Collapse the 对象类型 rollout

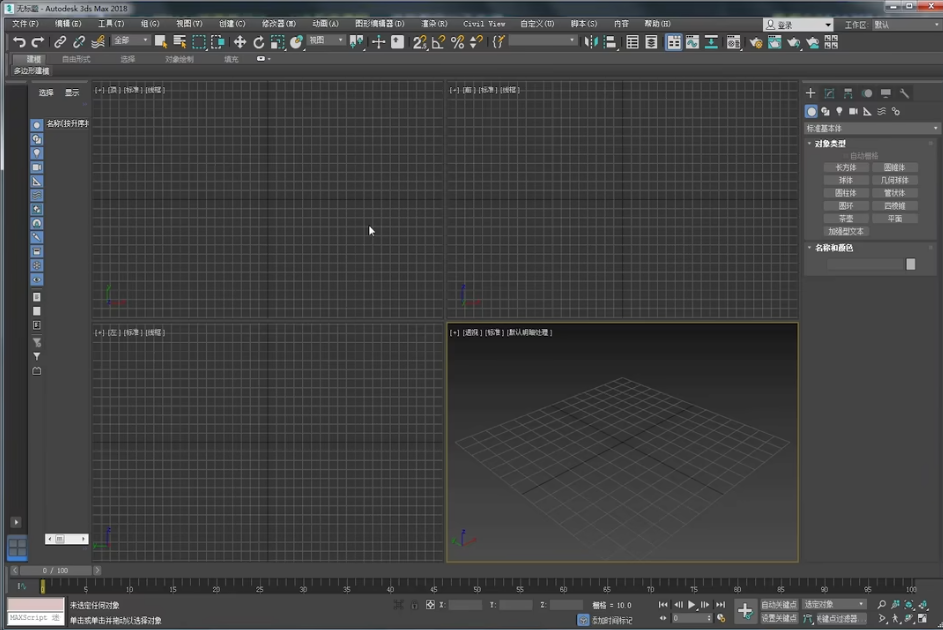coord(830,143)
